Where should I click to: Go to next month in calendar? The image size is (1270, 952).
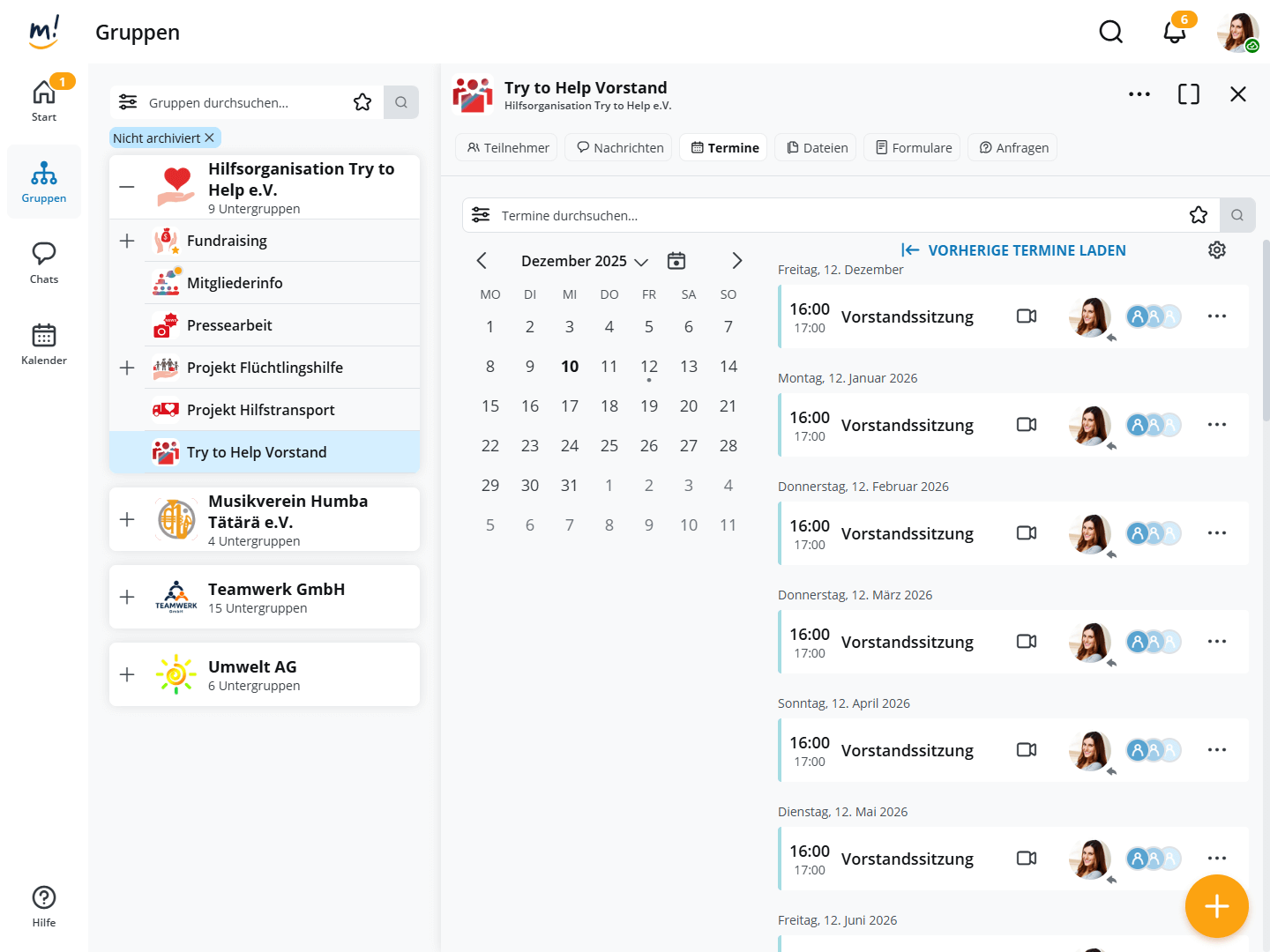point(736,261)
